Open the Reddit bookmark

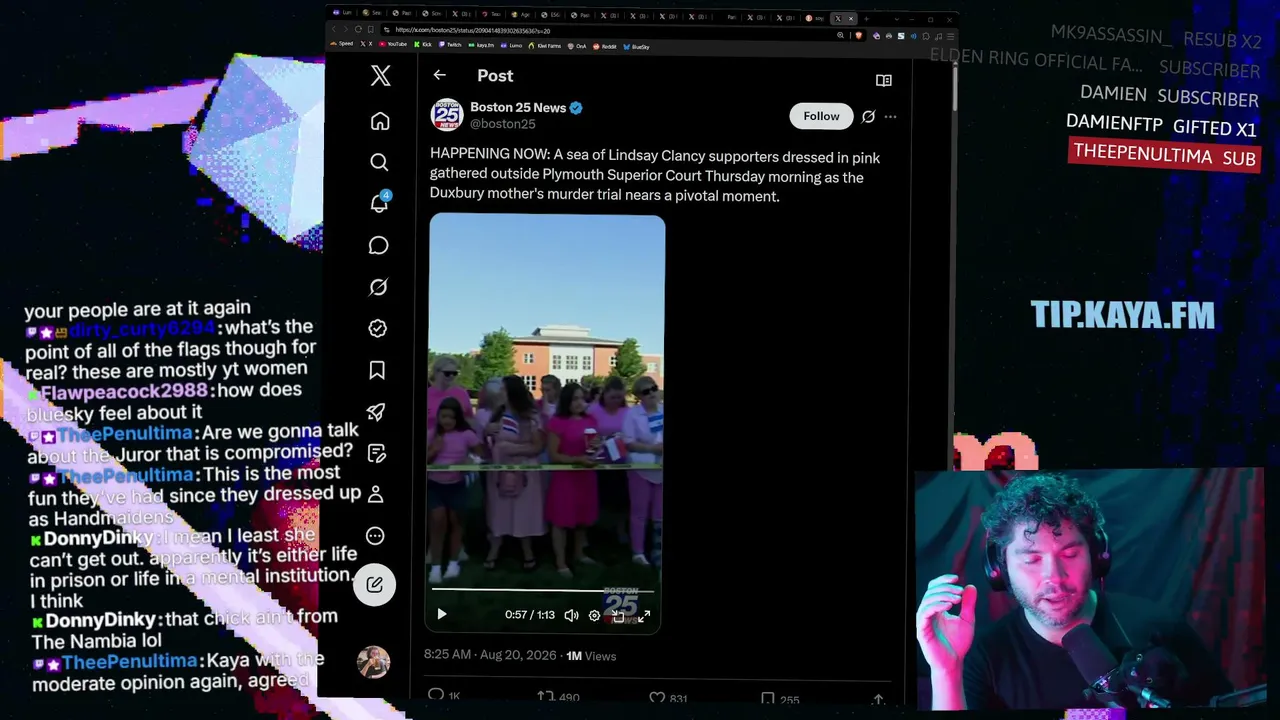[605, 47]
